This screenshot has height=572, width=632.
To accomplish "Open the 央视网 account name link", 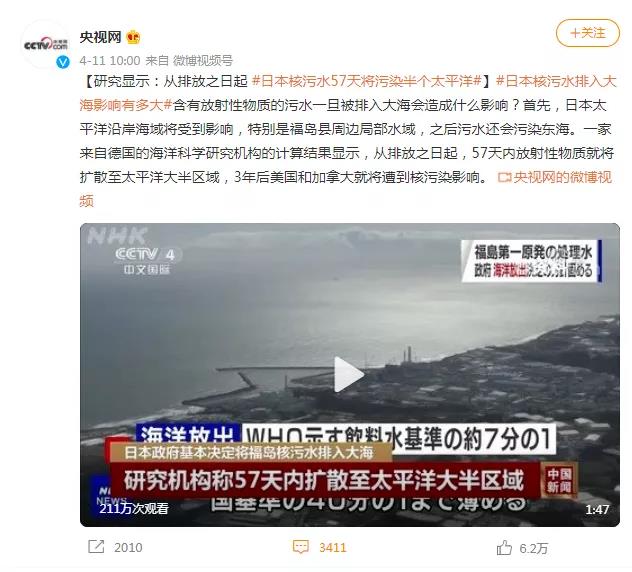I will pyautogui.click(x=100, y=37).
